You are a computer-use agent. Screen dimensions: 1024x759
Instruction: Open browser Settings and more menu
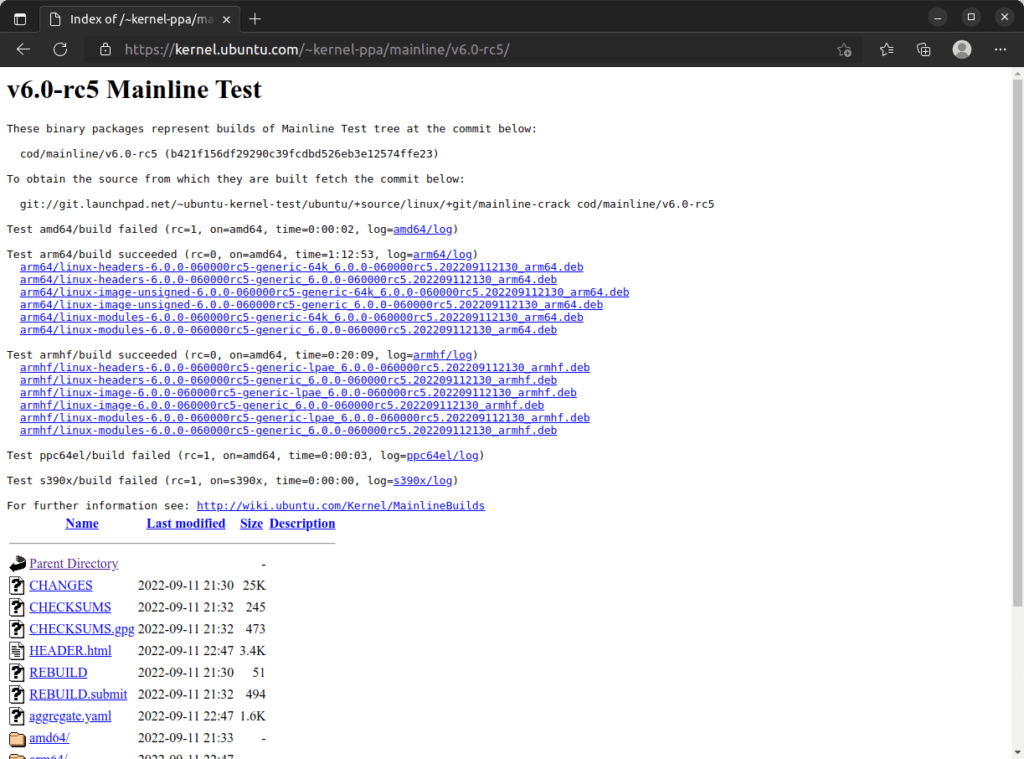click(1000, 50)
